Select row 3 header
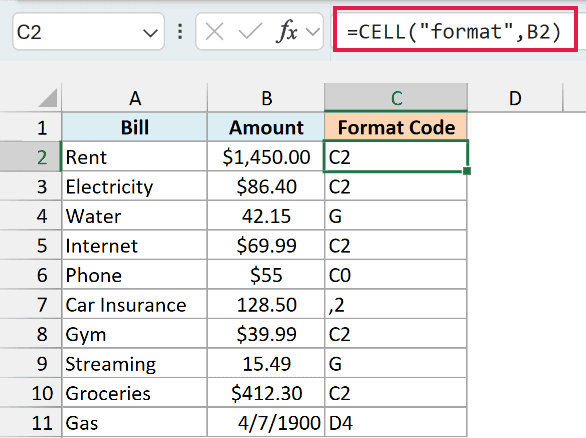This screenshot has width=586, height=438. [x=31, y=186]
